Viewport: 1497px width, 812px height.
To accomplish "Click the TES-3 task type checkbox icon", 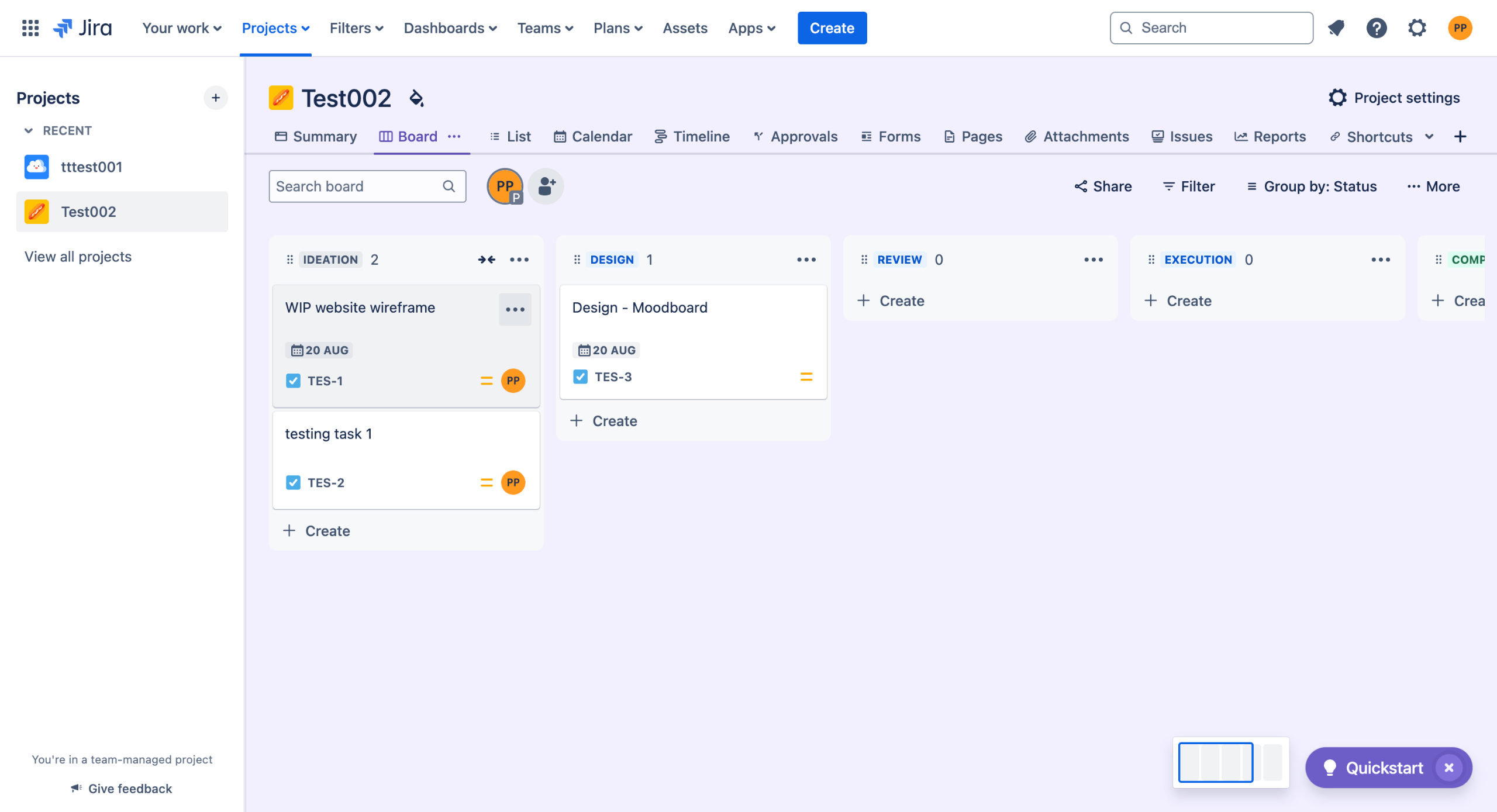I will (580, 376).
